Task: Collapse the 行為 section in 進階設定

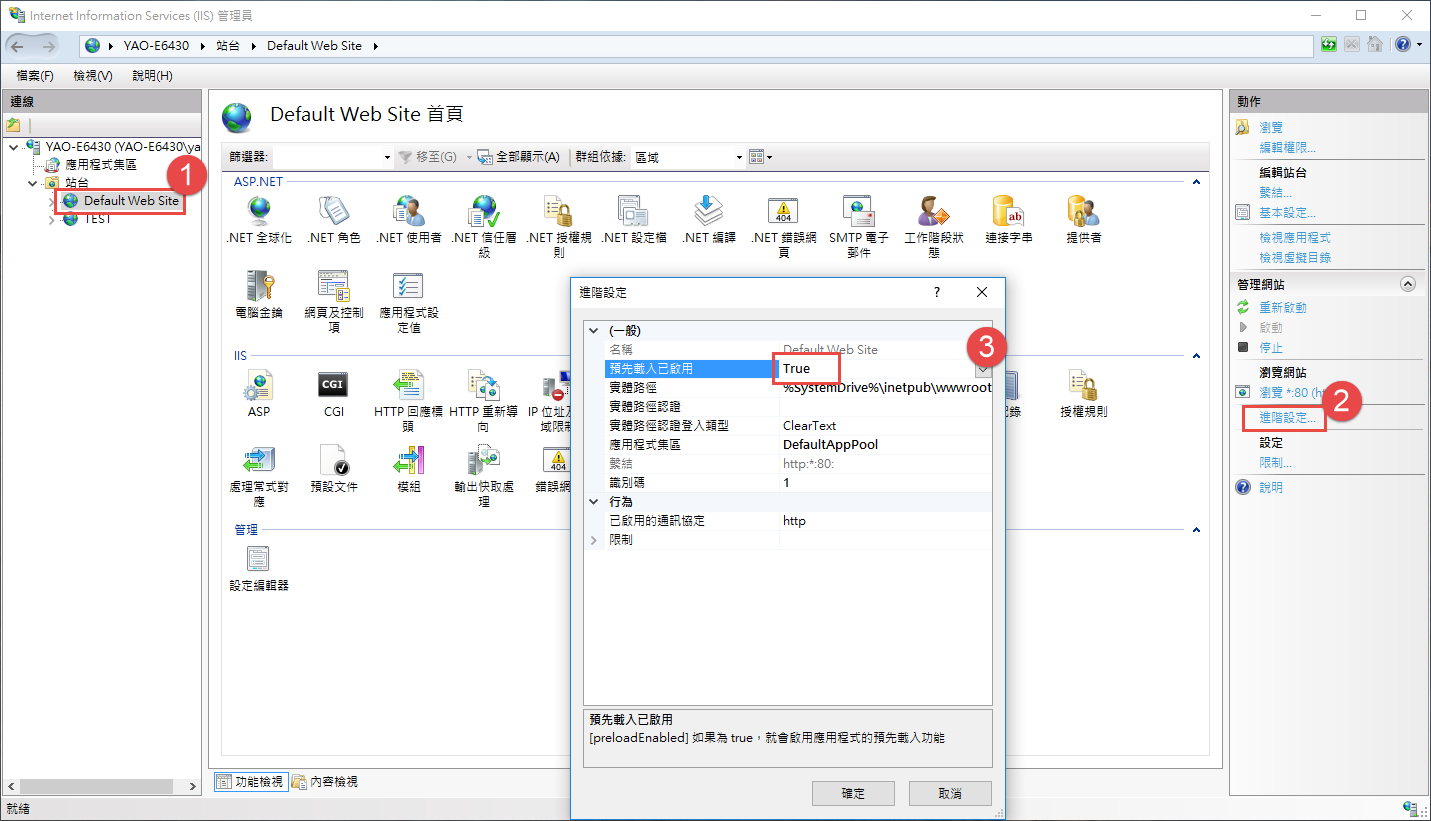Action: 594,502
